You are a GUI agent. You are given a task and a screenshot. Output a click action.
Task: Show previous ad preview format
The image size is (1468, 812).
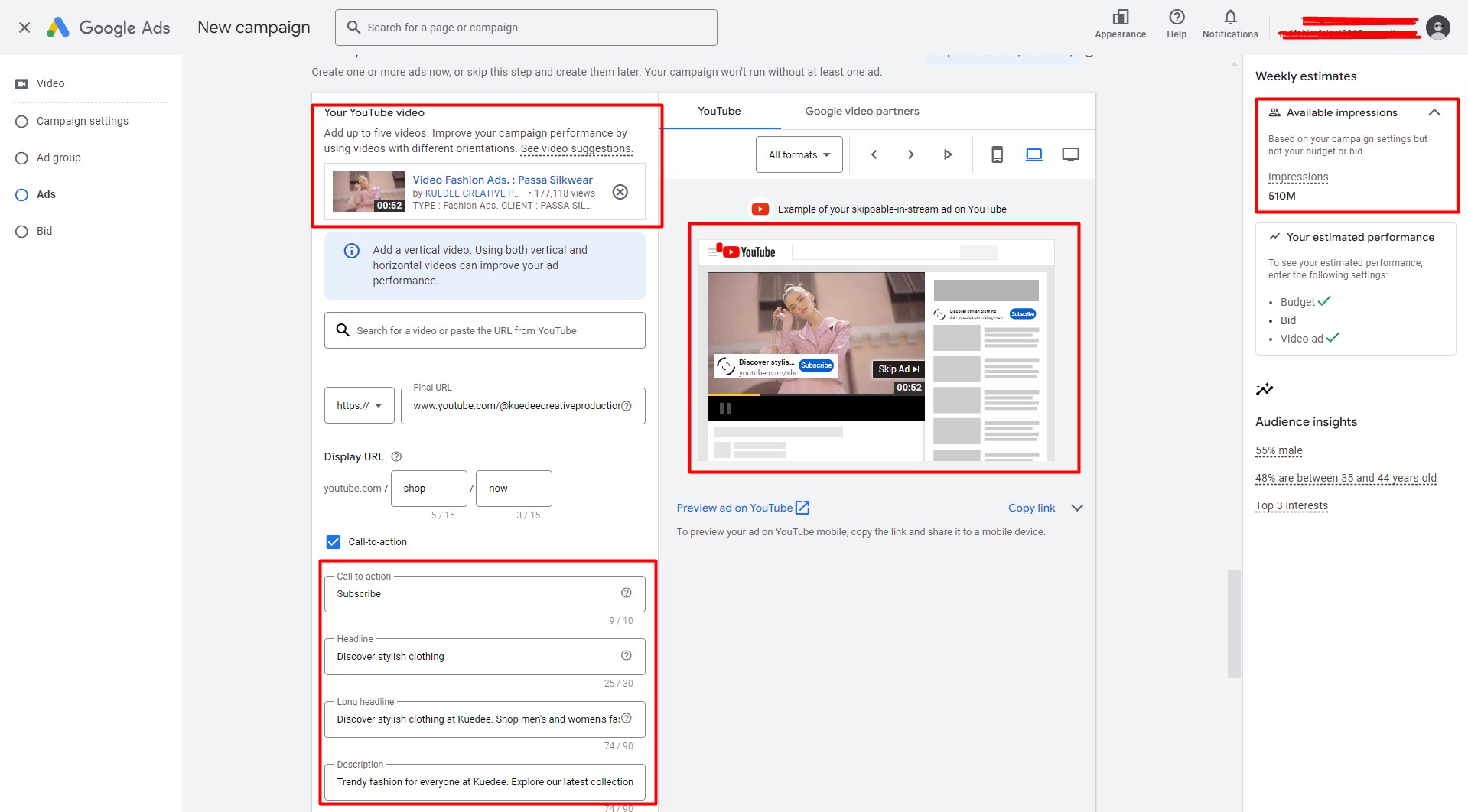[874, 154]
